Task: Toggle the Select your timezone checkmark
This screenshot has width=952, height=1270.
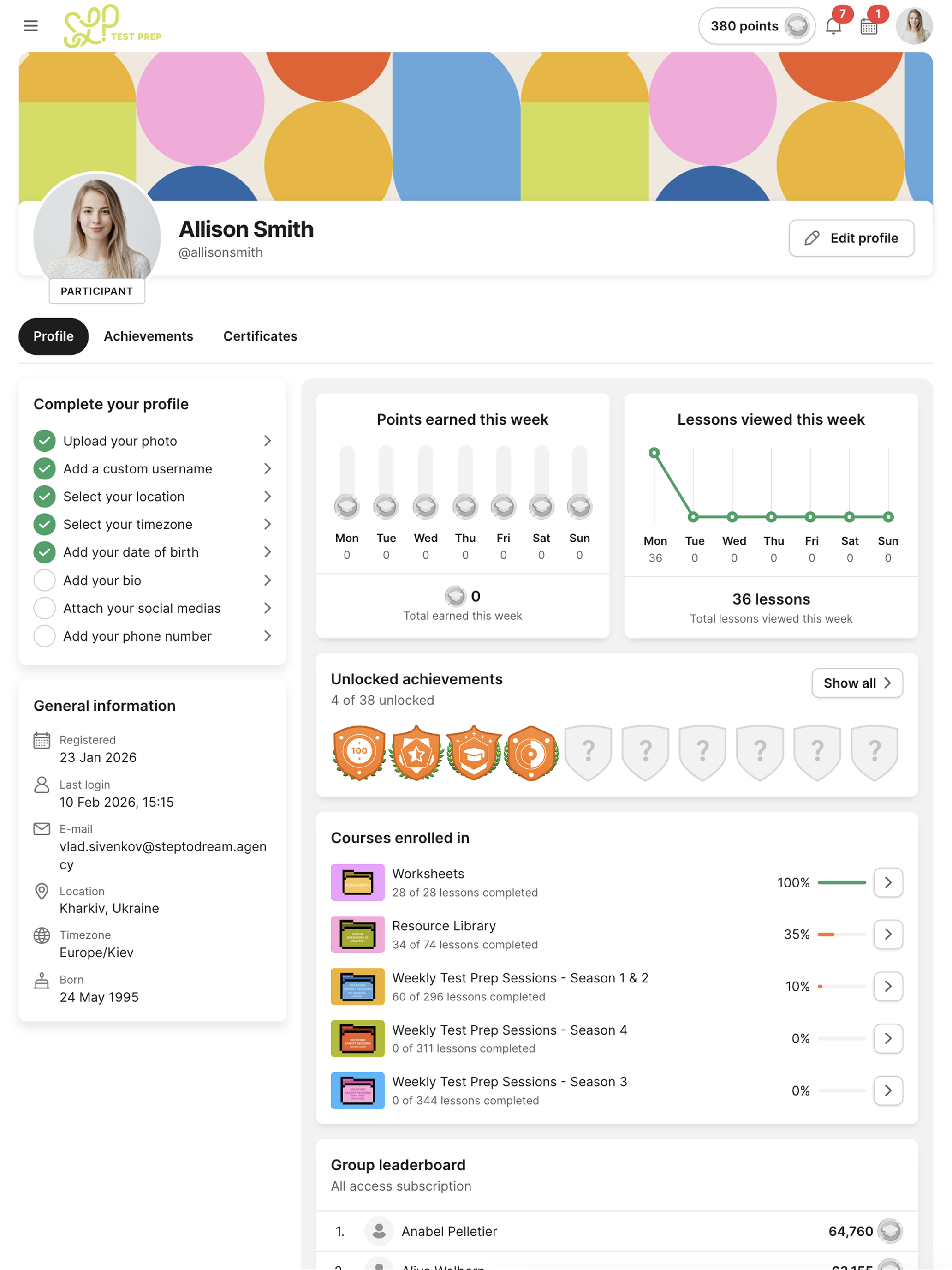Action: (x=45, y=524)
